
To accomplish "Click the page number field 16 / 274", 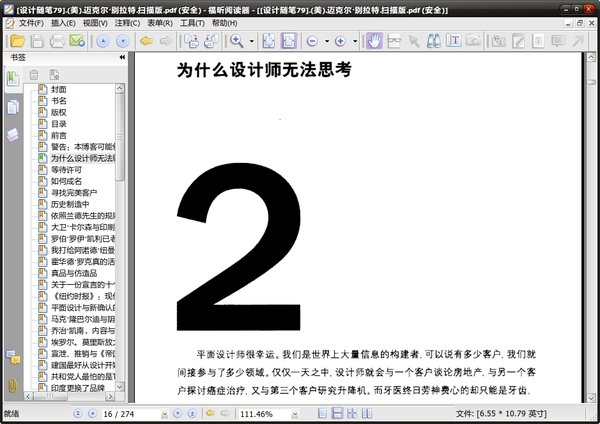I will click(x=120, y=413).
